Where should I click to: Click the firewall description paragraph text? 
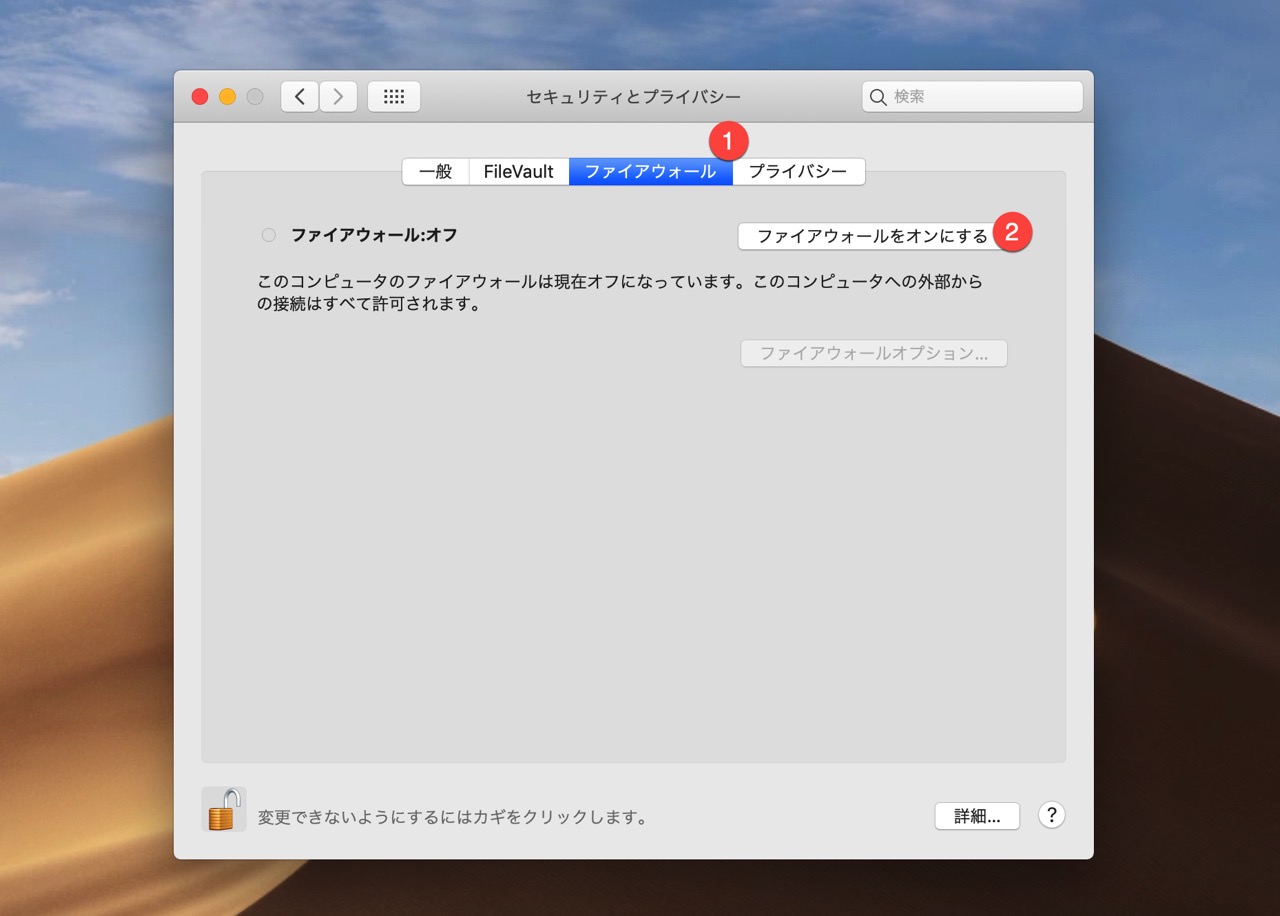[620, 293]
